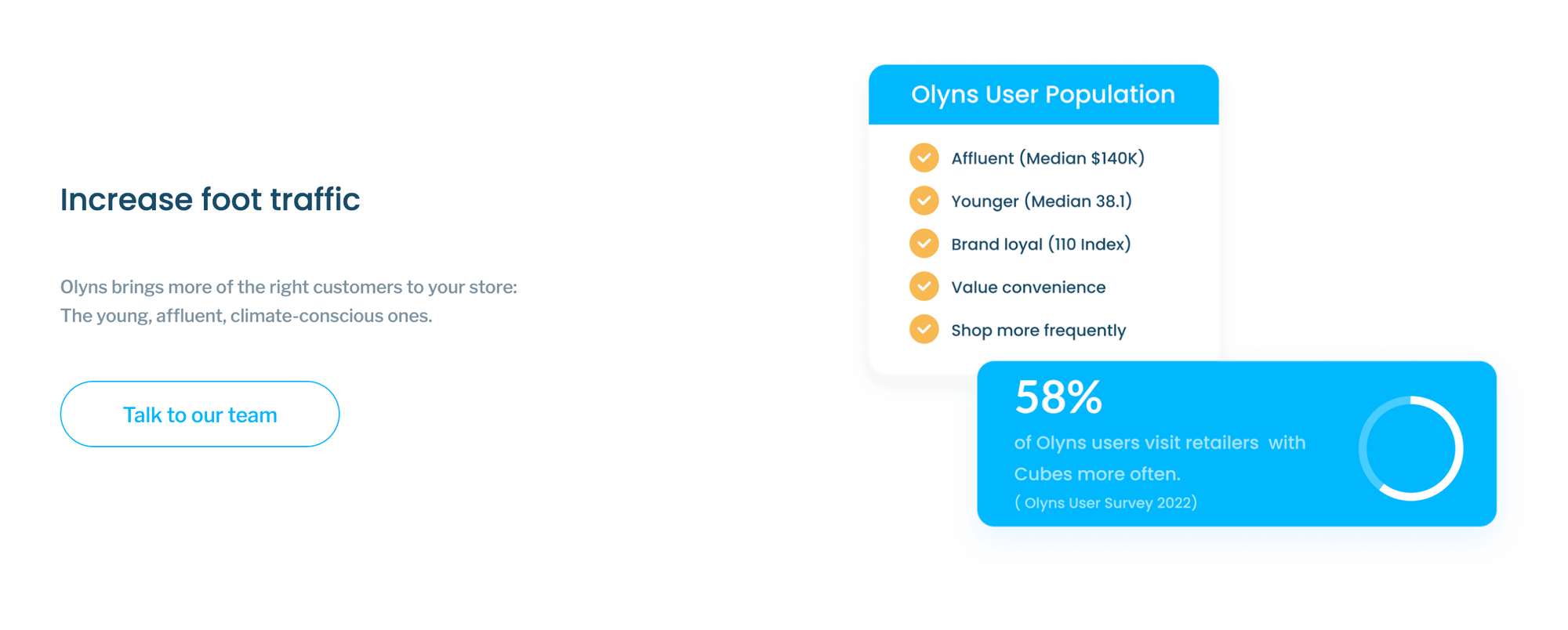Click the large 58% statistic
The height and width of the screenshot is (630, 1568).
[1058, 397]
